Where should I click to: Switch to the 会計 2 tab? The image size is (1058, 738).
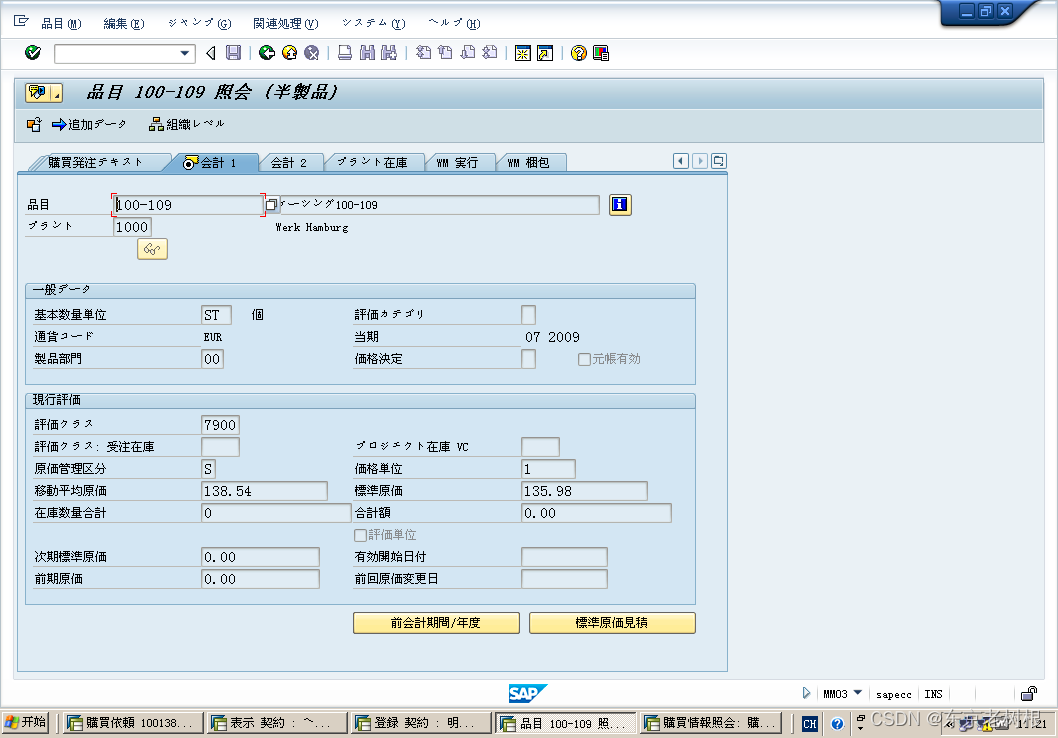click(x=289, y=163)
